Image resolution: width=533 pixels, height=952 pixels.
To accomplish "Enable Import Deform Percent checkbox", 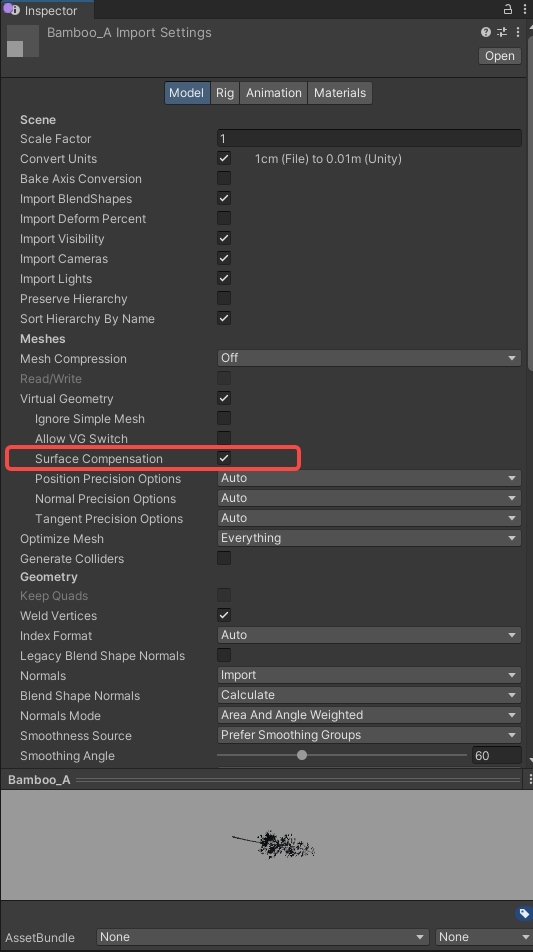I will tap(224, 219).
